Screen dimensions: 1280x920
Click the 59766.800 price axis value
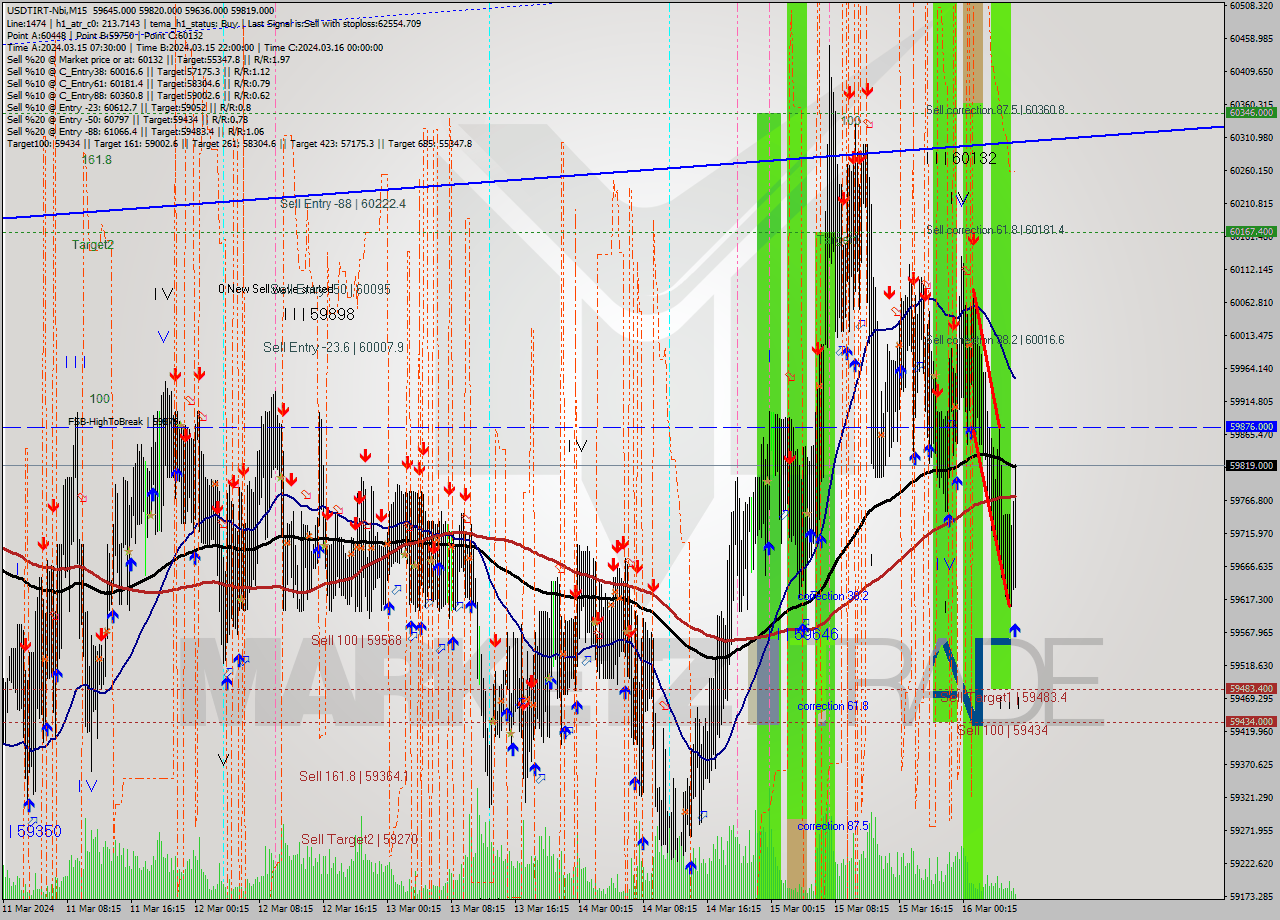tap(1251, 500)
